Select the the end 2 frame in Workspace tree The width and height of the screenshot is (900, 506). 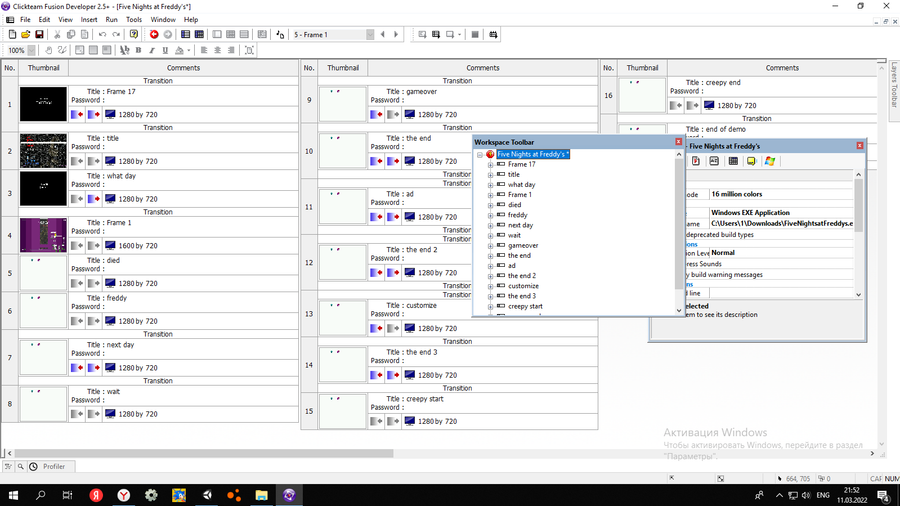point(522,276)
